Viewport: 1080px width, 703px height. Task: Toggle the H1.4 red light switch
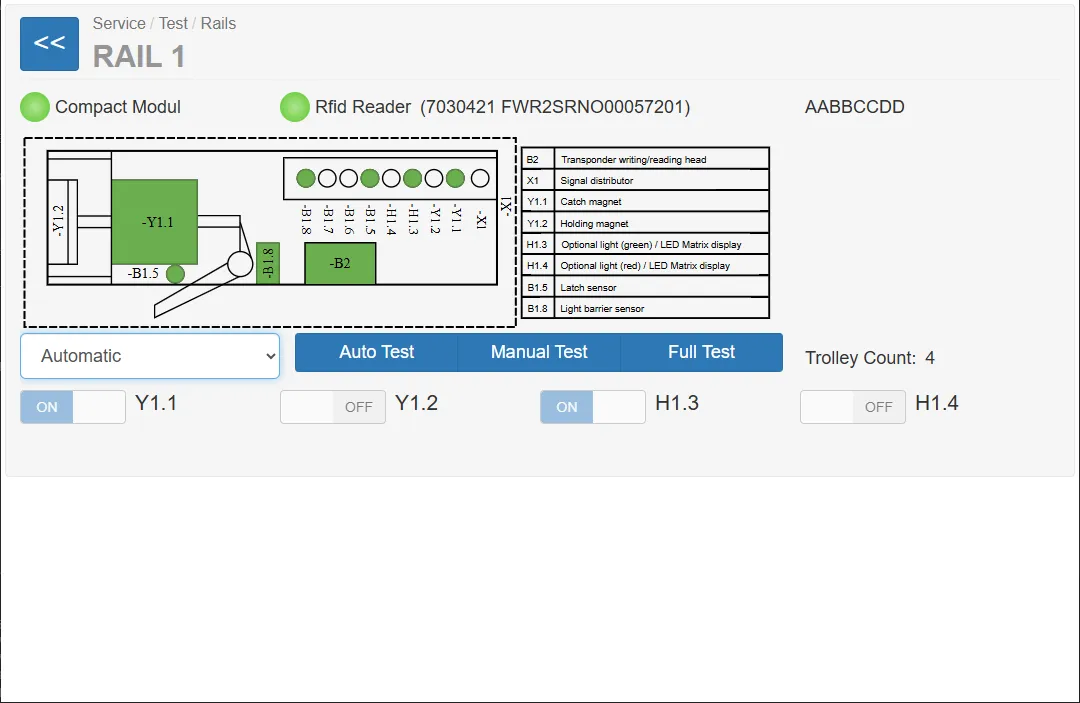[853, 407]
